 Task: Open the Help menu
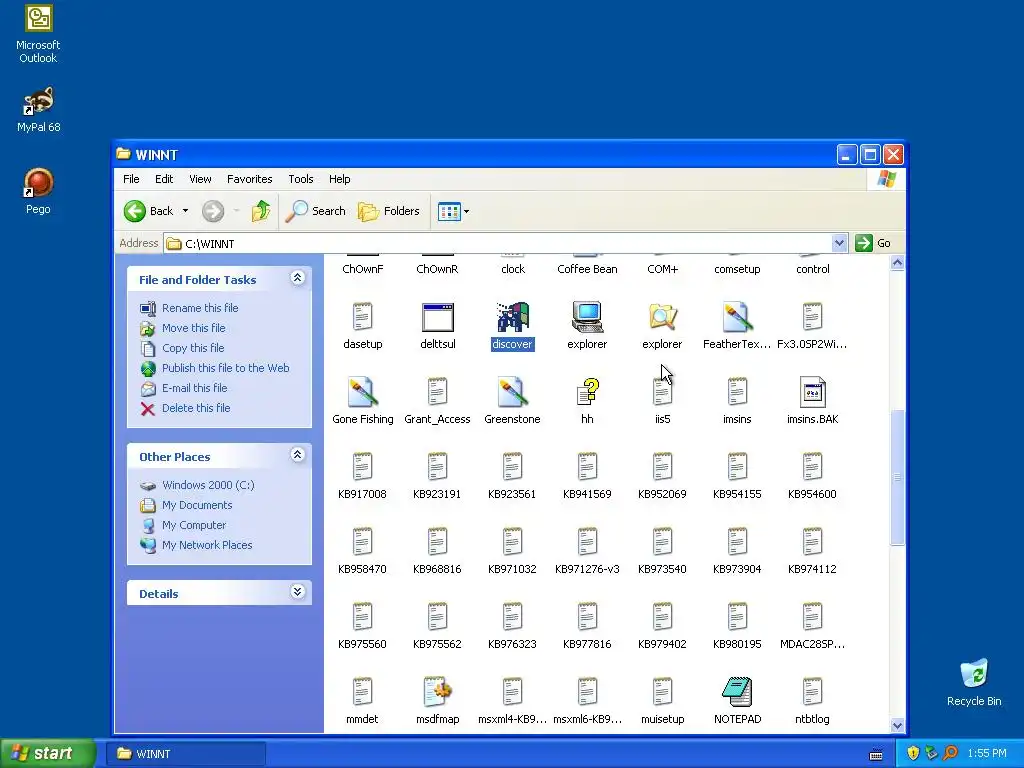point(340,179)
